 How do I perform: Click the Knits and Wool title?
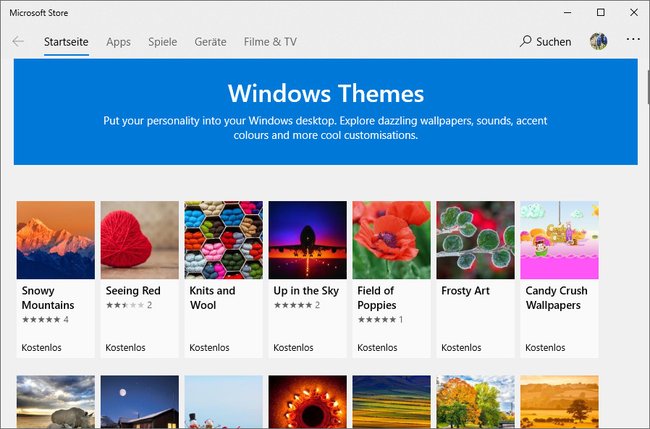pyautogui.click(x=212, y=298)
